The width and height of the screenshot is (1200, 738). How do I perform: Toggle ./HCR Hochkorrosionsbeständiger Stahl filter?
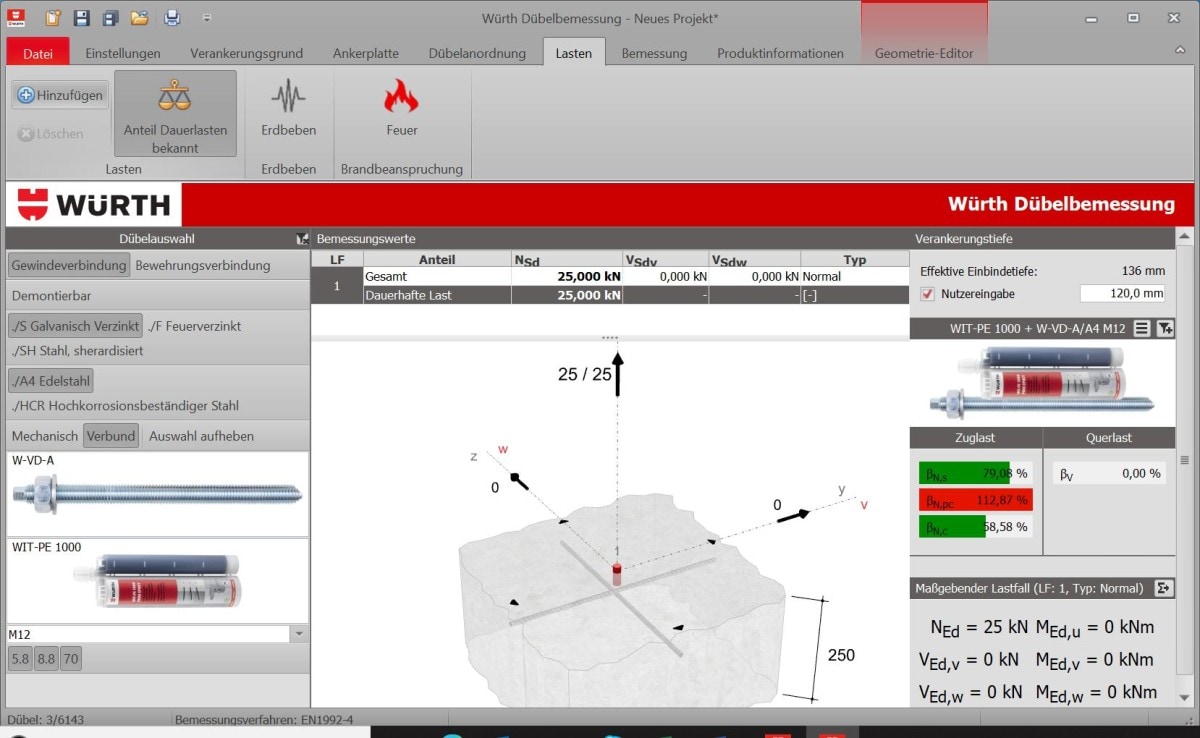(x=125, y=406)
